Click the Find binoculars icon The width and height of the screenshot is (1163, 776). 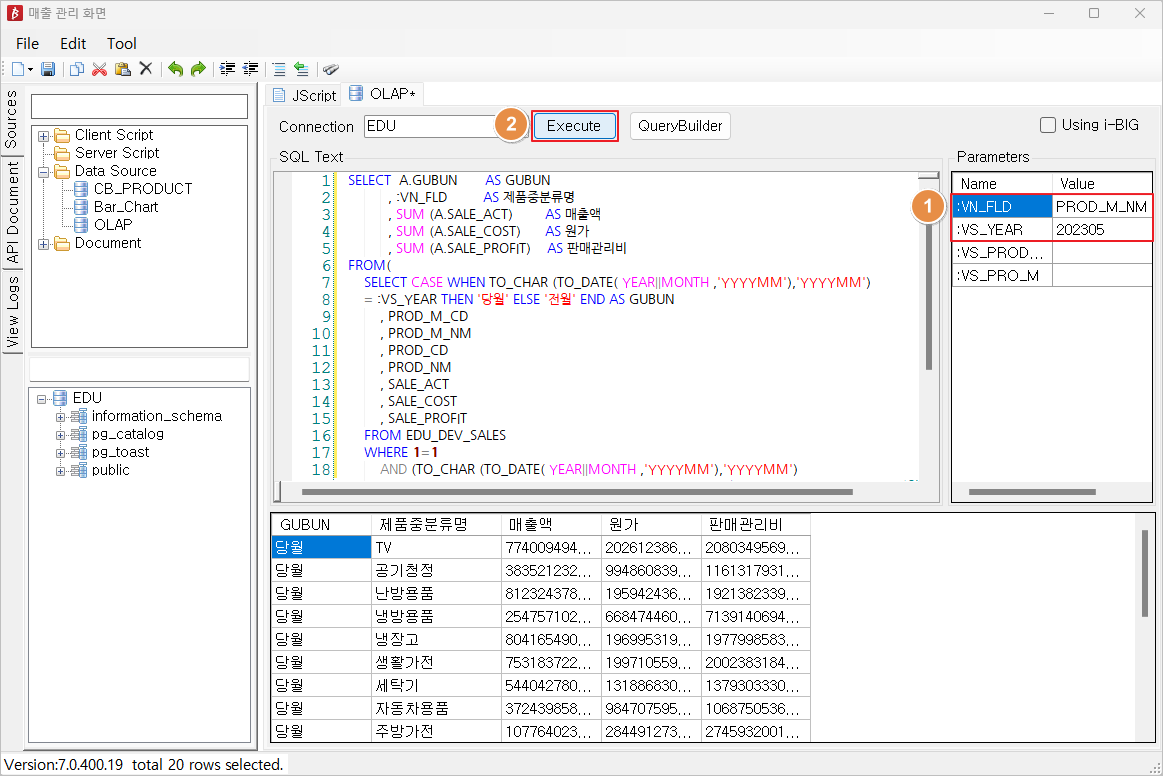click(x=331, y=69)
